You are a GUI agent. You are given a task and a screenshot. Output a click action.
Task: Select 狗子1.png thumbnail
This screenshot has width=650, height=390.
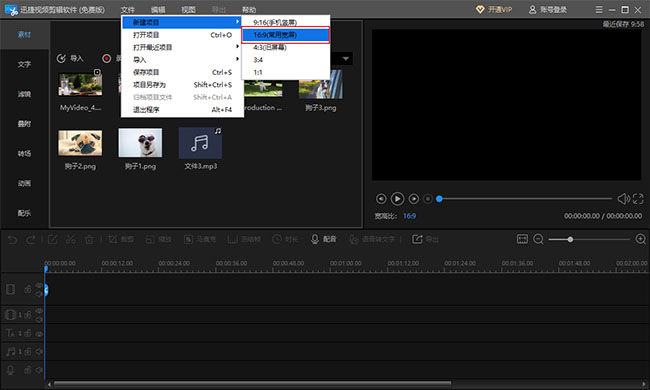[x=140, y=143]
